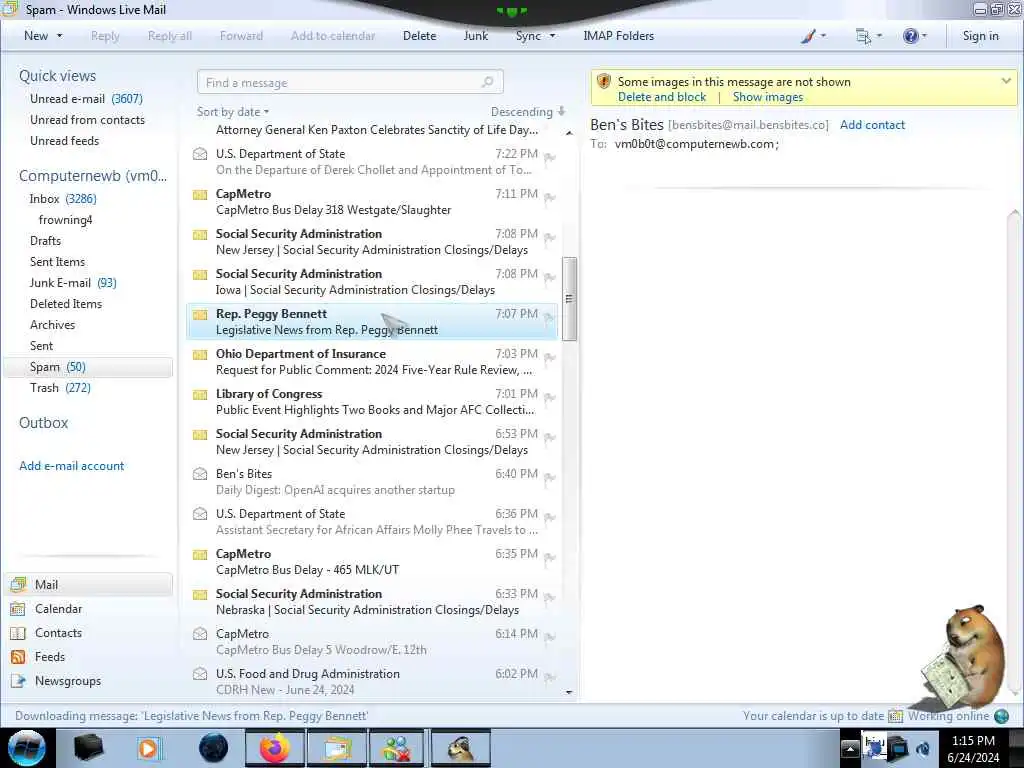The image size is (1024, 768).
Task: Flag the Nebraska Social Security Administration message
Action: point(550,598)
